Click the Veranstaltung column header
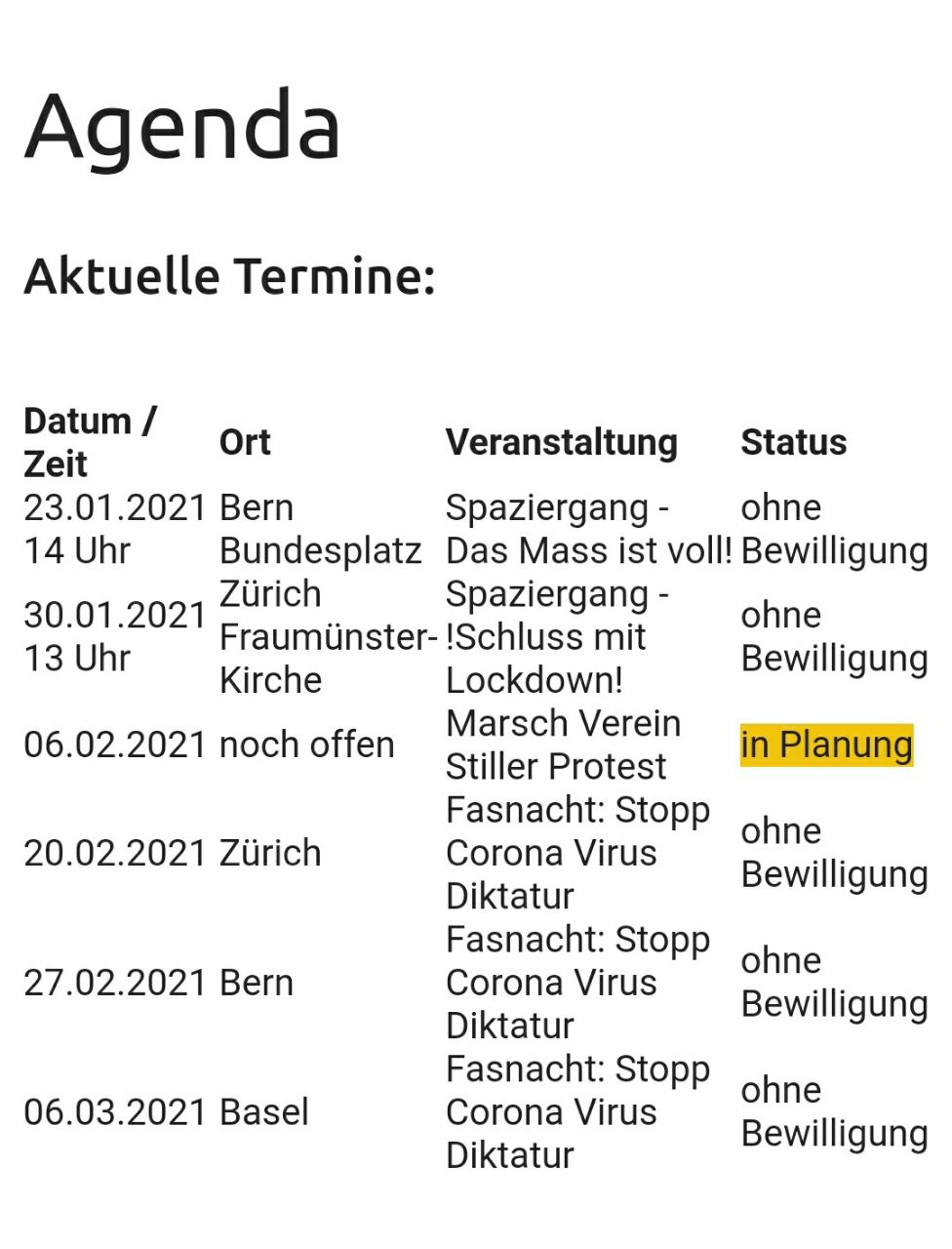Image resolution: width=952 pixels, height=1249 pixels. pos(561,442)
